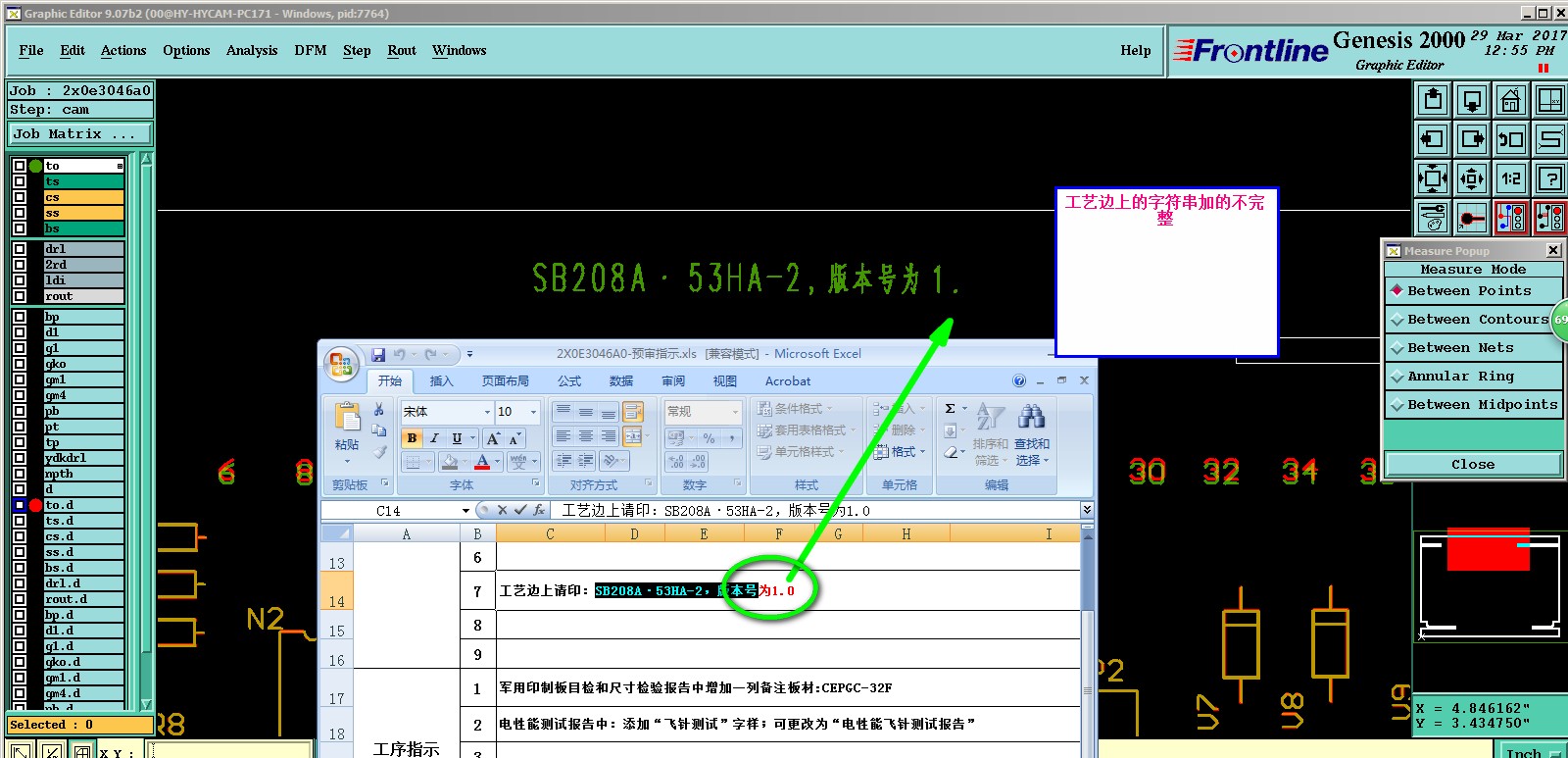Click the previous view undo-zoom icon
Image resolution: width=1568 pixels, height=758 pixels.
pos(1511,139)
